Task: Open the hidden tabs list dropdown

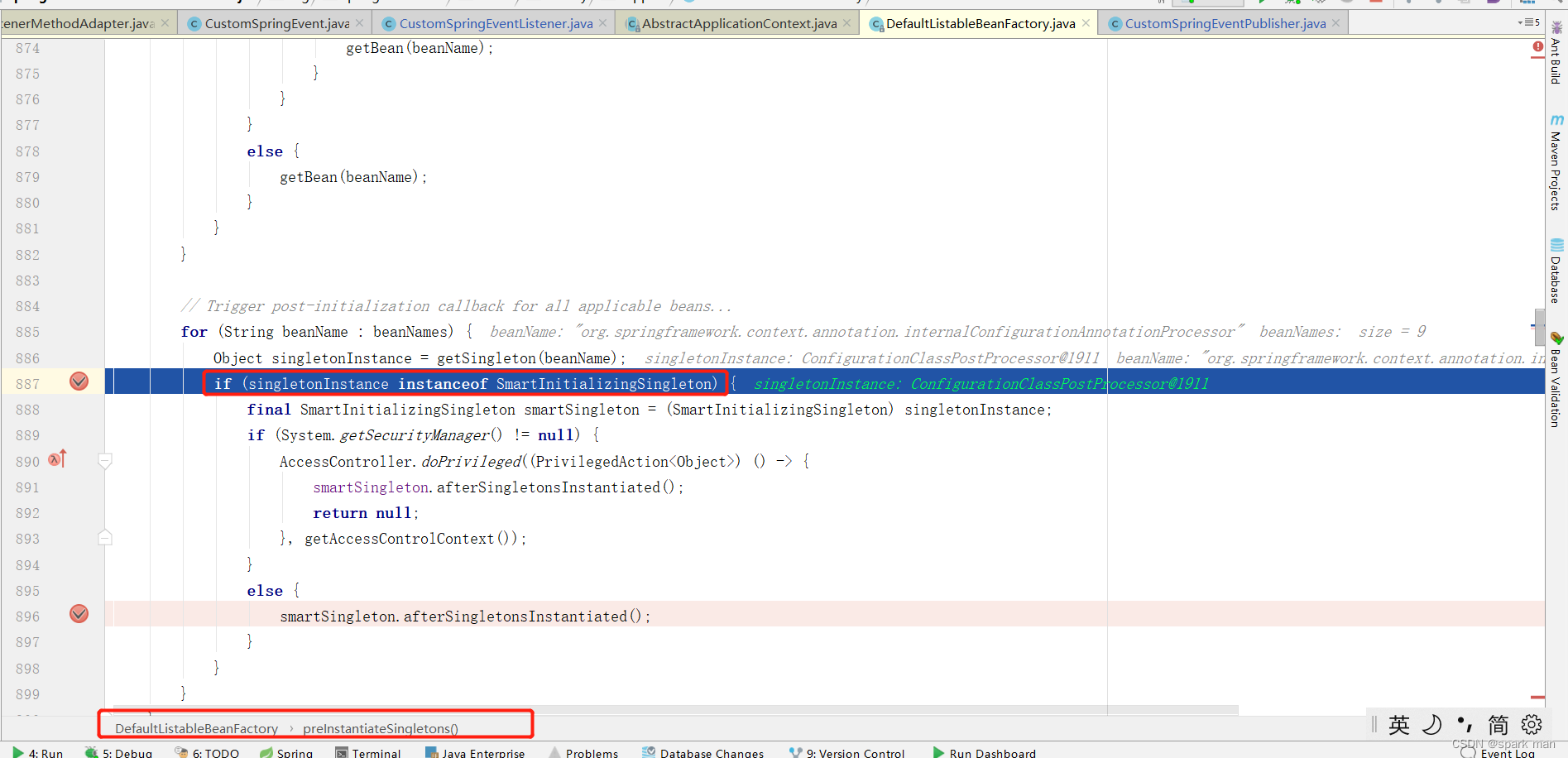Action: pyautogui.click(x=1528, y=22)
